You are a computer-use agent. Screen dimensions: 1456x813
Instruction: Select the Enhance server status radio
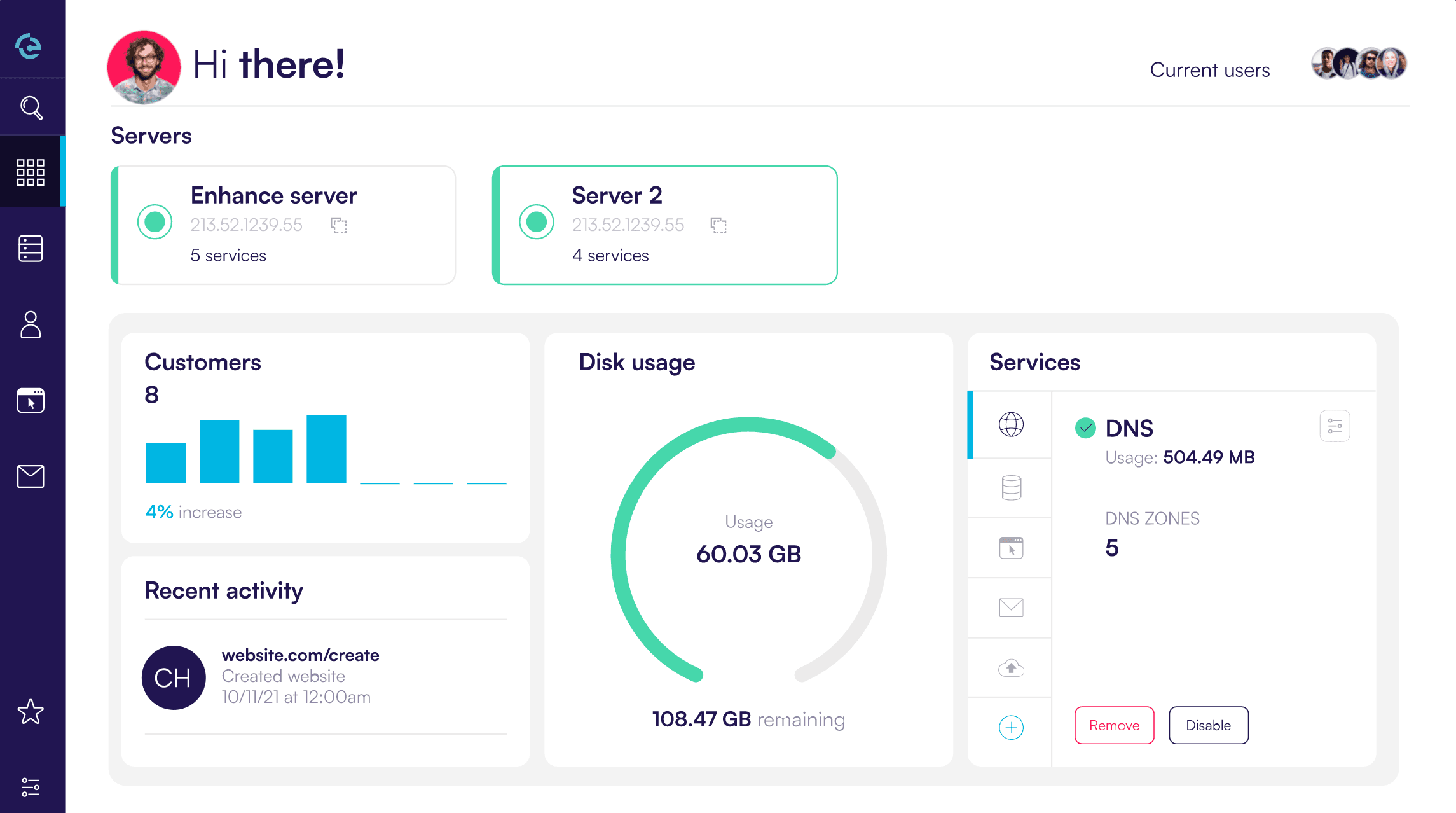pyautogui.click(x=155, y=223)
